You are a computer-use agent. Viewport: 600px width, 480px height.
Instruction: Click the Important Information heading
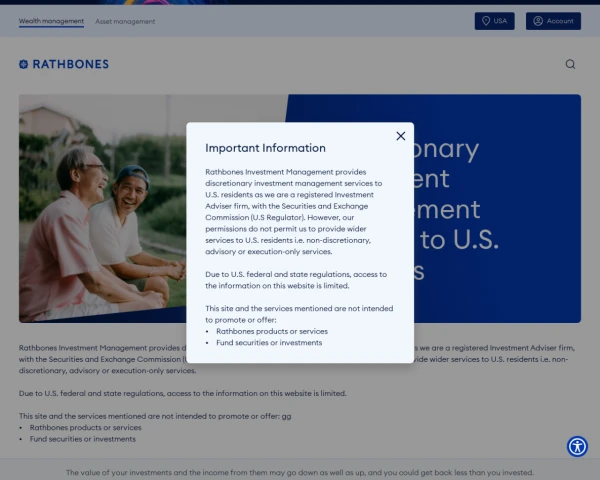[265, 148]
